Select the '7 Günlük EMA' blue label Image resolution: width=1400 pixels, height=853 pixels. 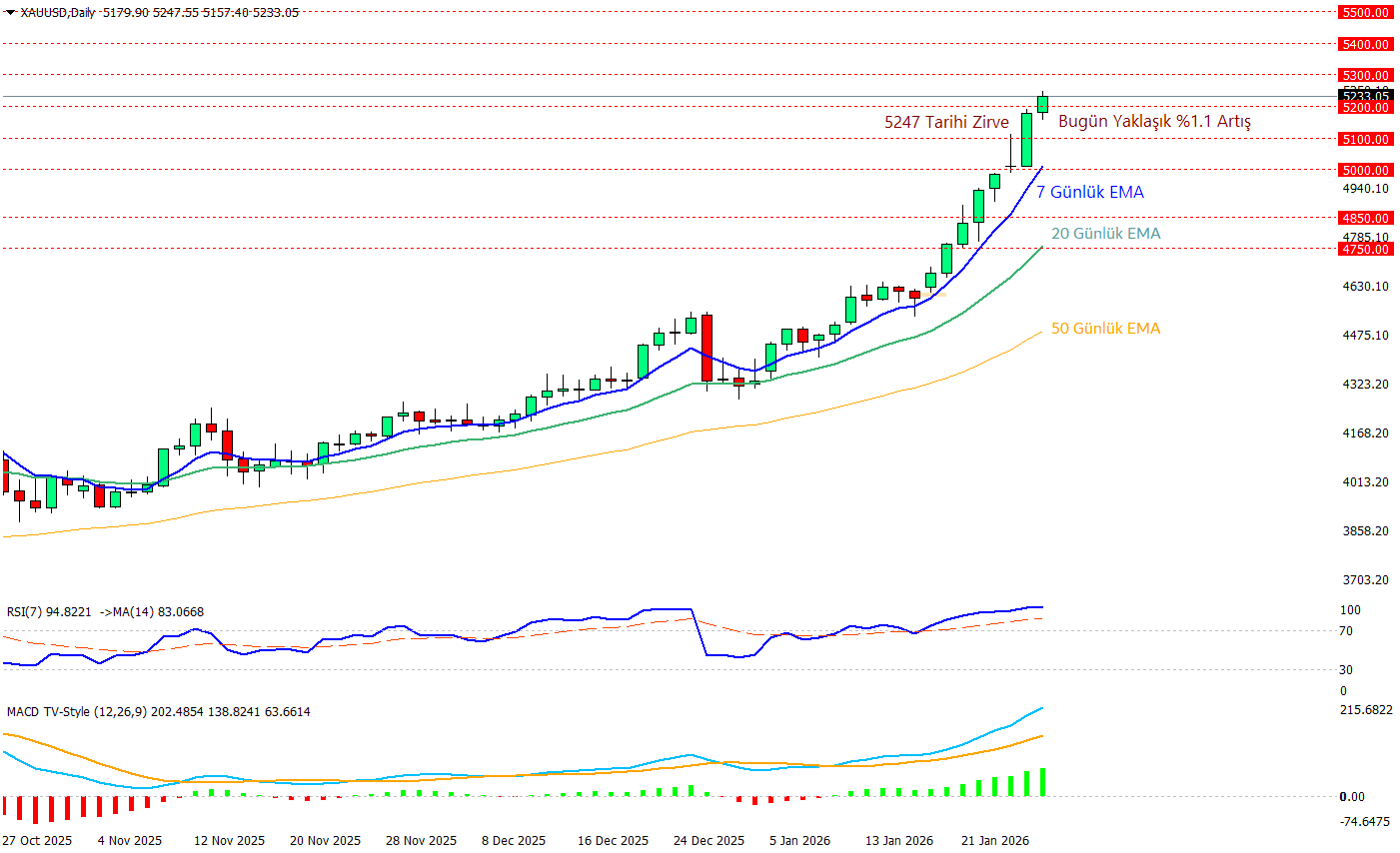pyautogui.click(x=1089, y=192)
